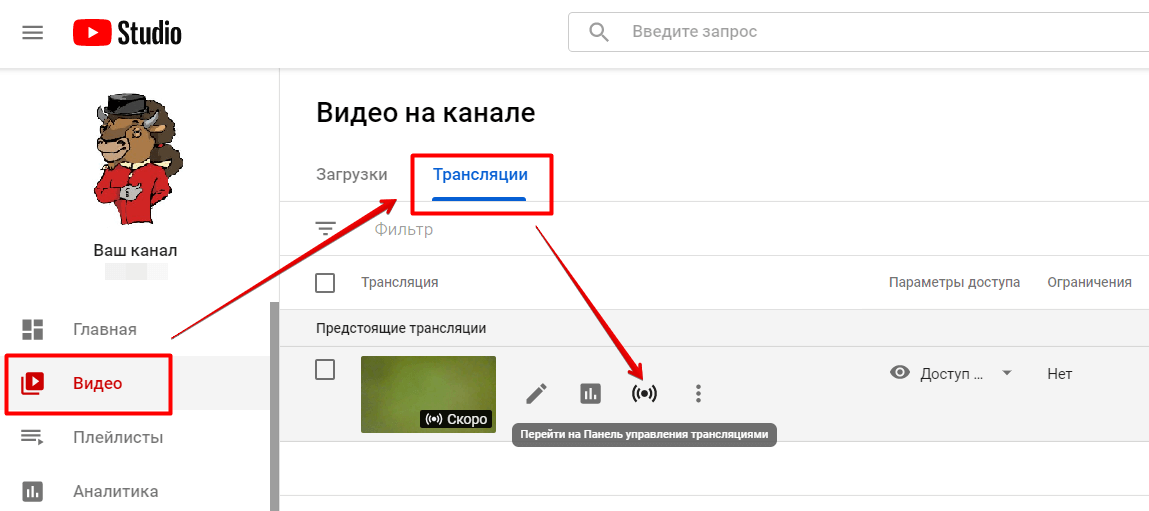
Task: Click the YouTube Studio logo
Action: point(127,33)
